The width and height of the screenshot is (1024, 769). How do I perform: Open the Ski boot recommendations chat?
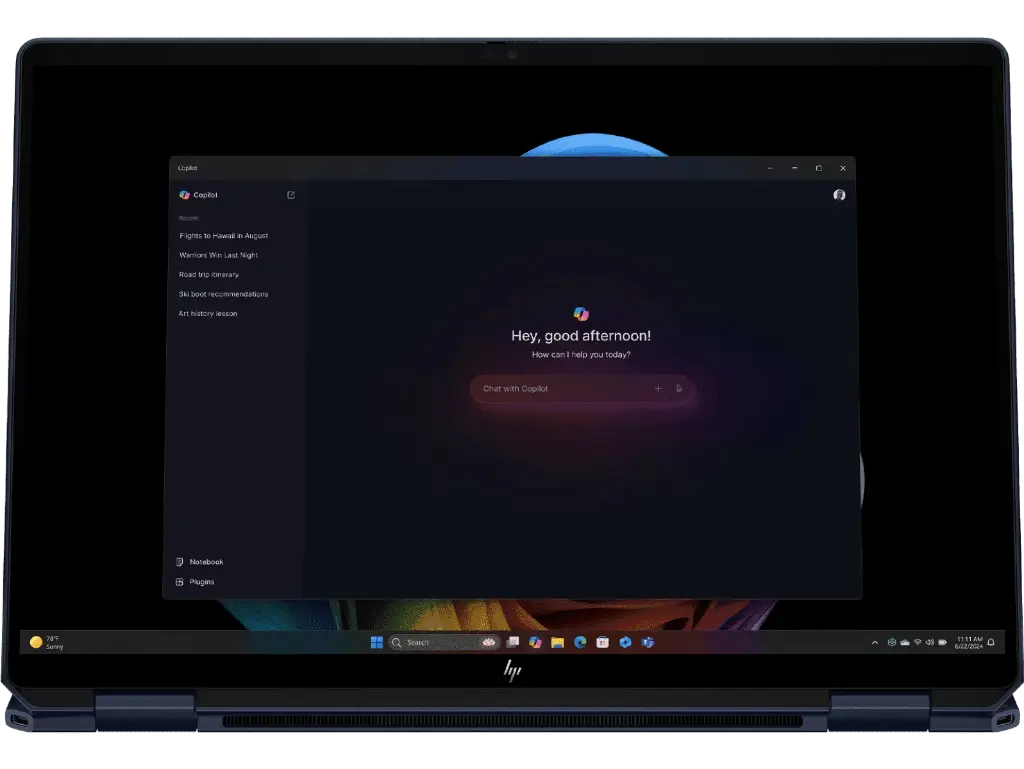[x=223, y=294]
